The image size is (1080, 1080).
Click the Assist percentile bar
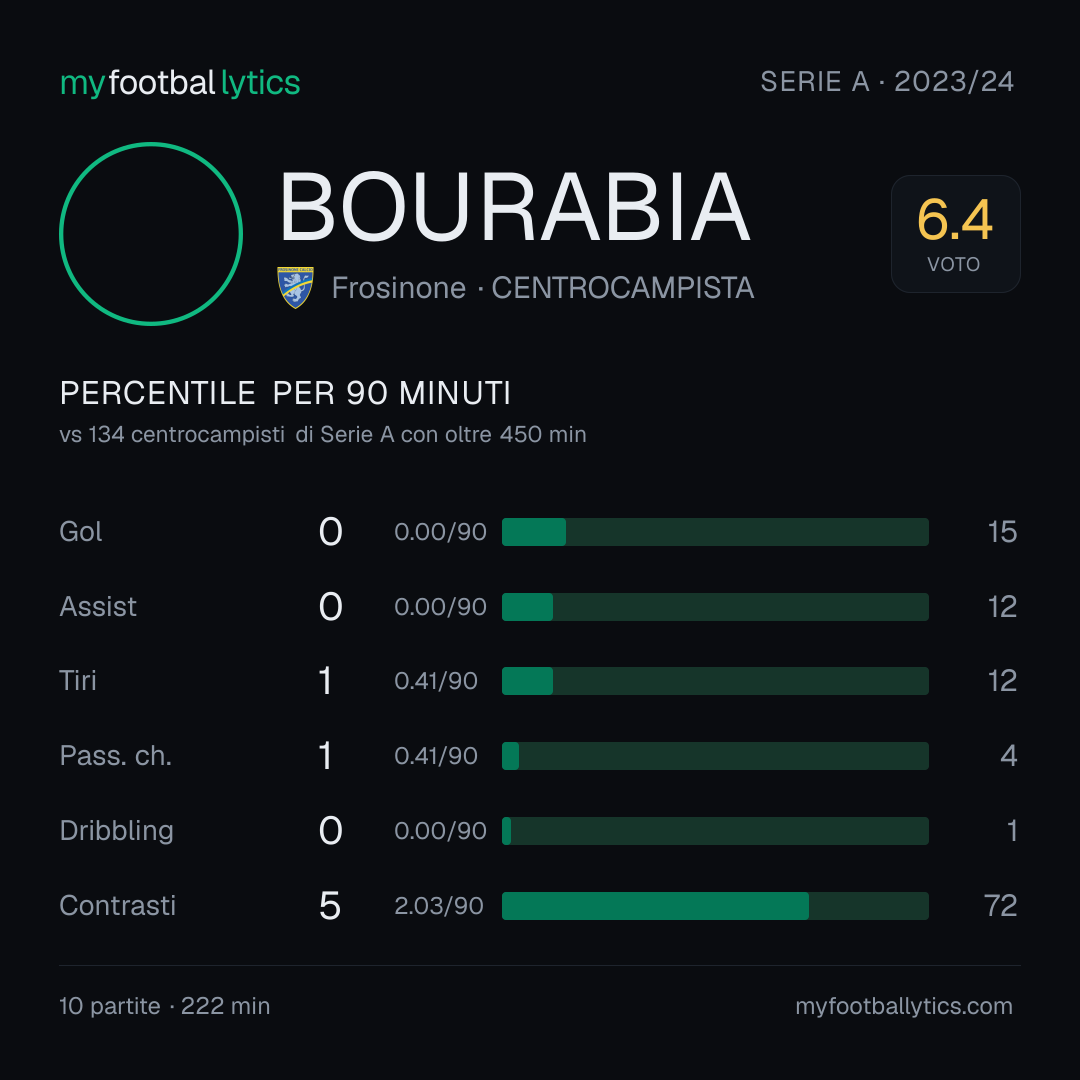click(715, 607)
